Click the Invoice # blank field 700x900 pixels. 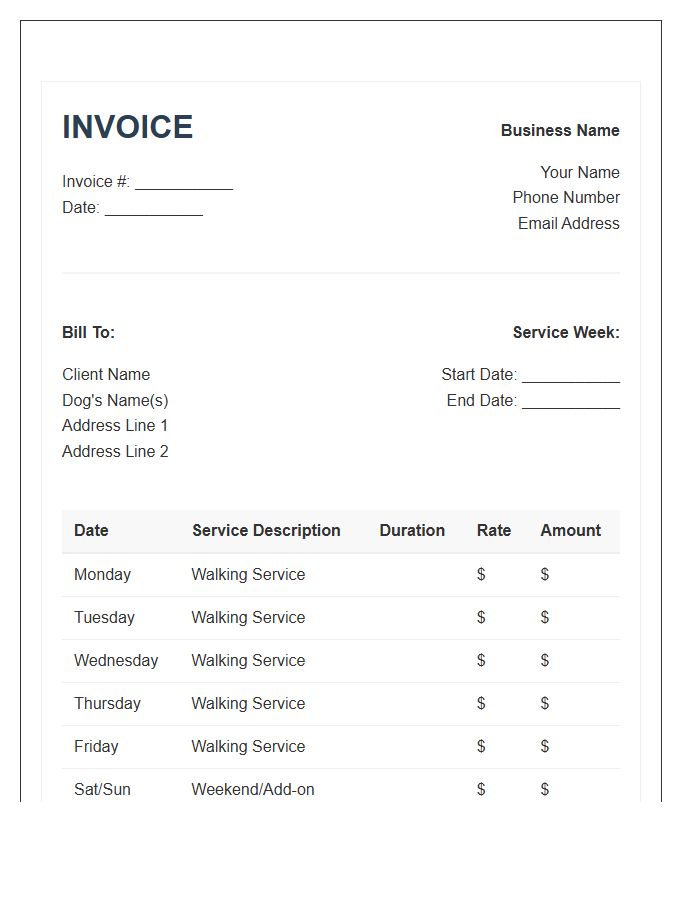pos(184,182)
